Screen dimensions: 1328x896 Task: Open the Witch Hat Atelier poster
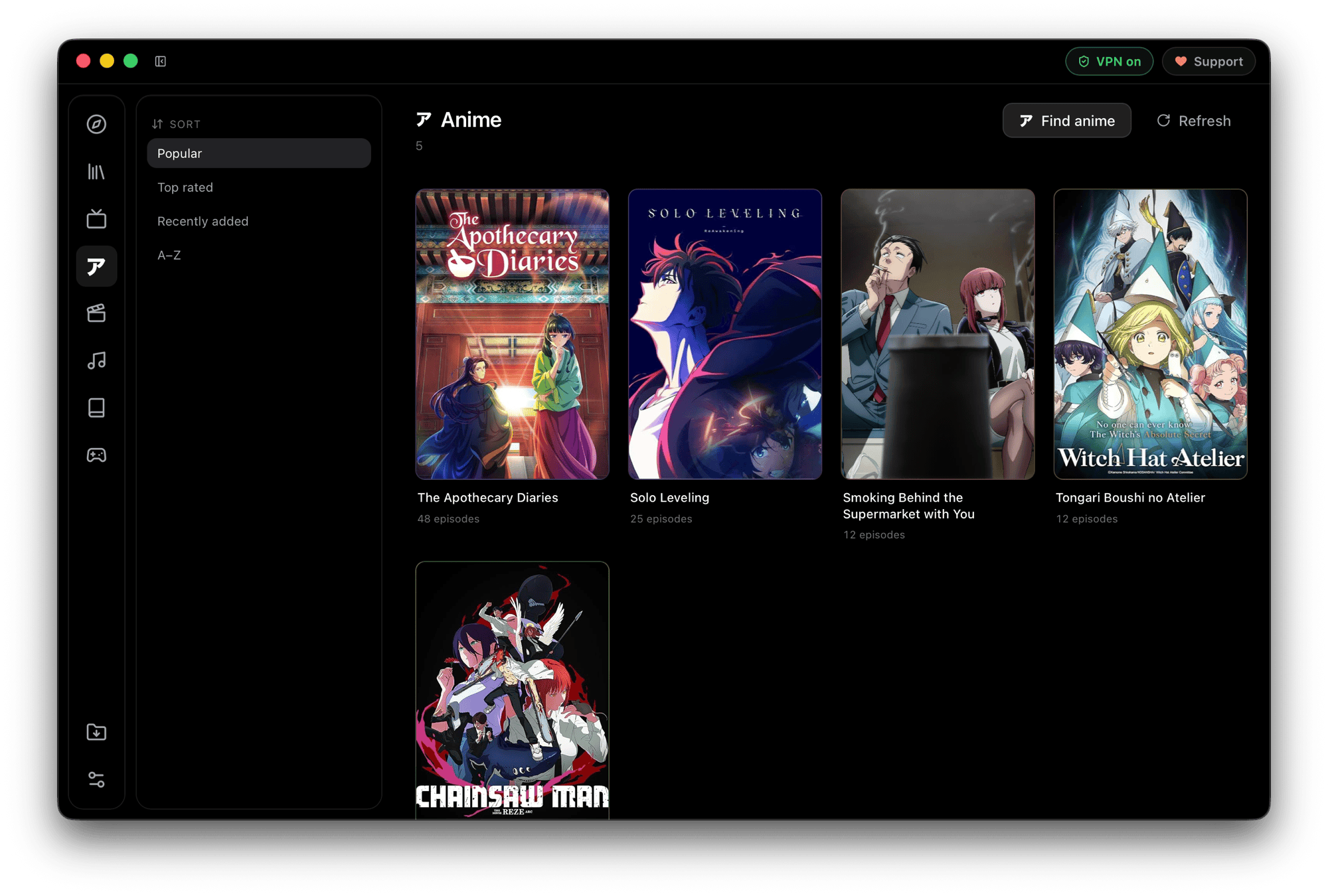pyautogui.click(x=1151, y=334)
